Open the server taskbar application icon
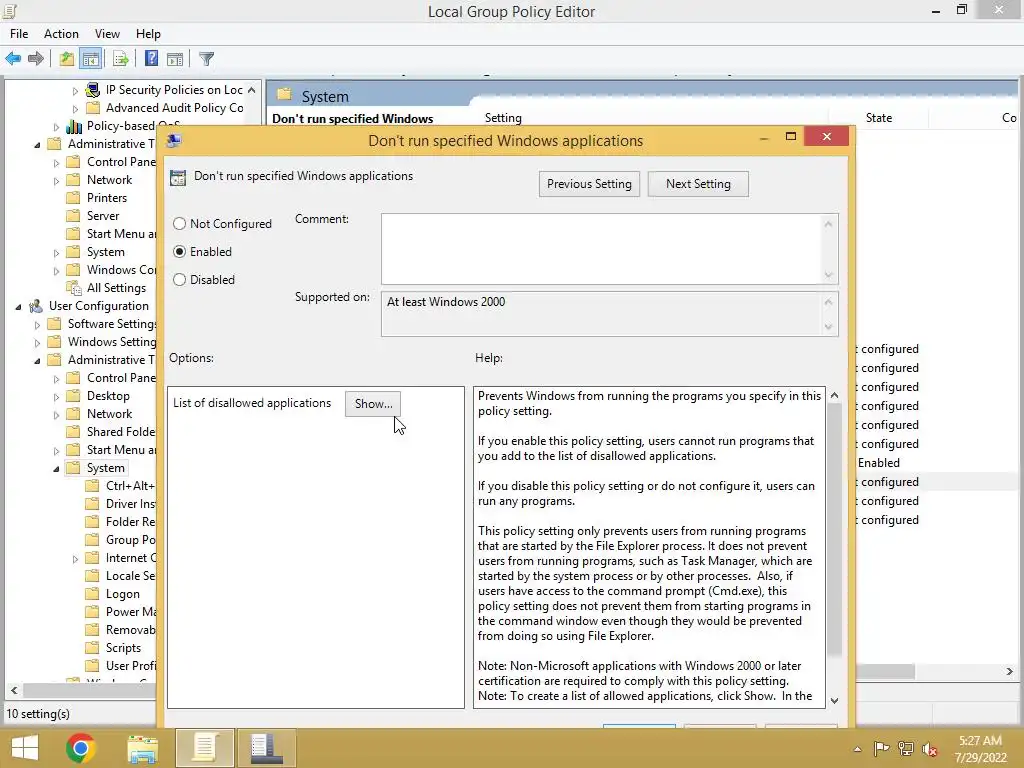Viewport: 1024px width, 768px height. [x=266, y=748]
